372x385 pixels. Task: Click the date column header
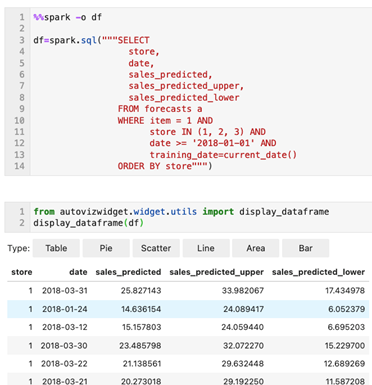[78, 272]
